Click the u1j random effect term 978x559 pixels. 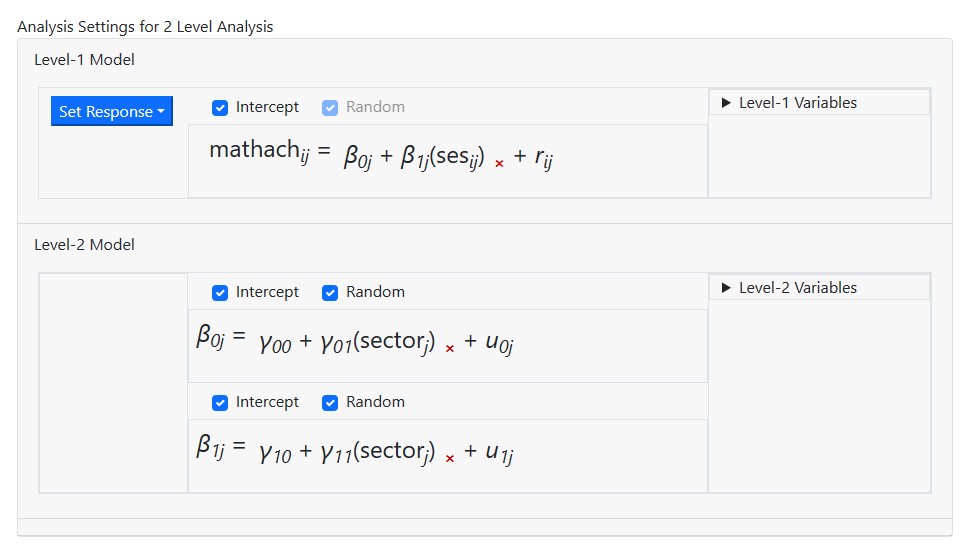coord(499,453)
